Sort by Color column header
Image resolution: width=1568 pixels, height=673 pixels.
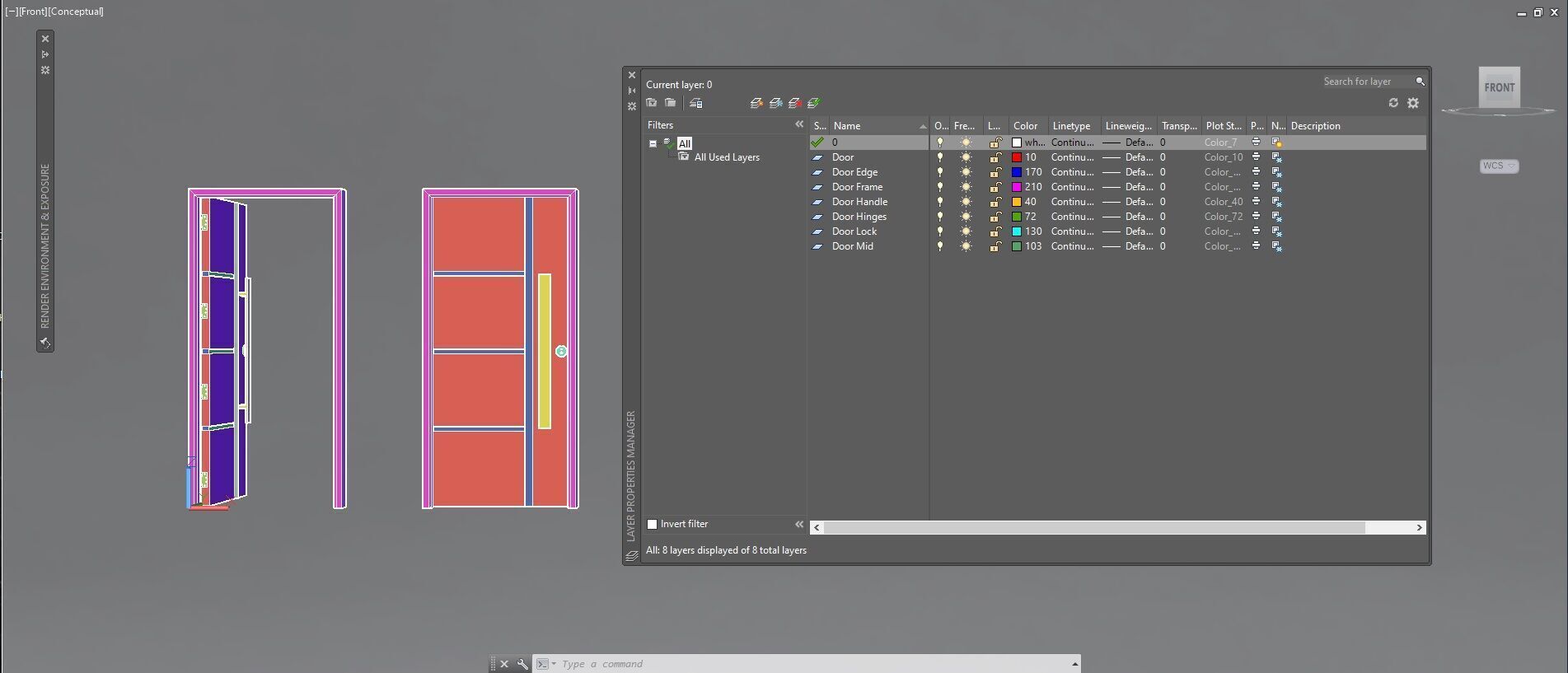[1028, 126]
